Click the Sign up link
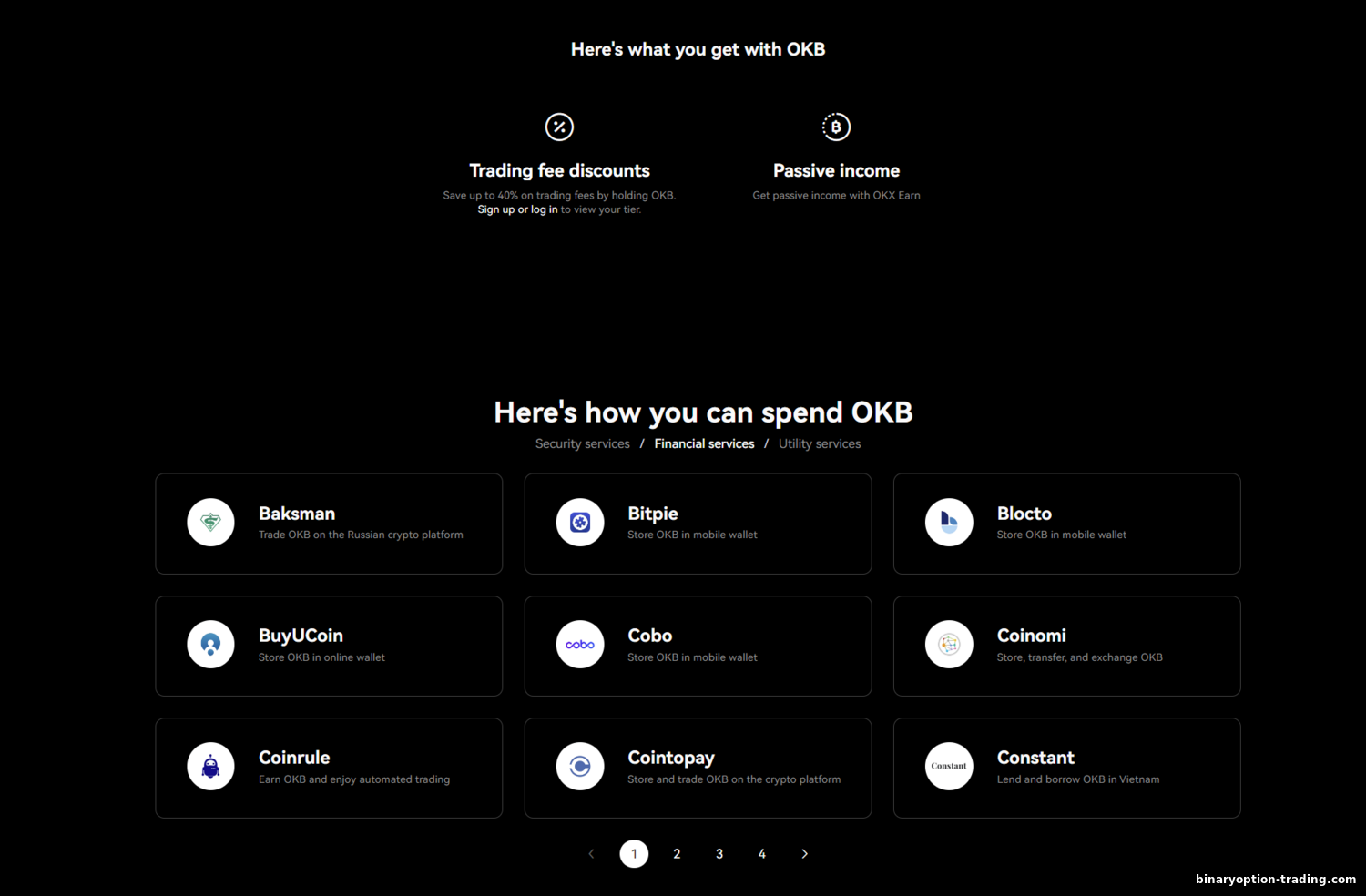1366x896 pixels. (496, 209)
